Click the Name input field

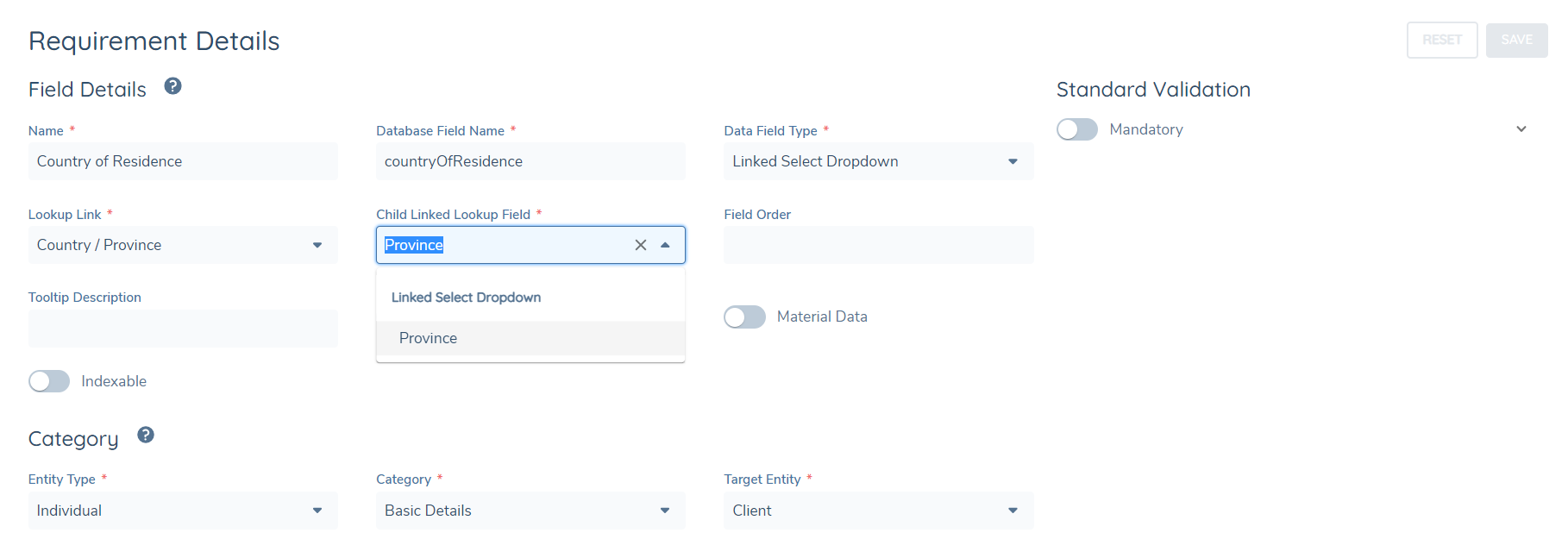tap(182, 161)
